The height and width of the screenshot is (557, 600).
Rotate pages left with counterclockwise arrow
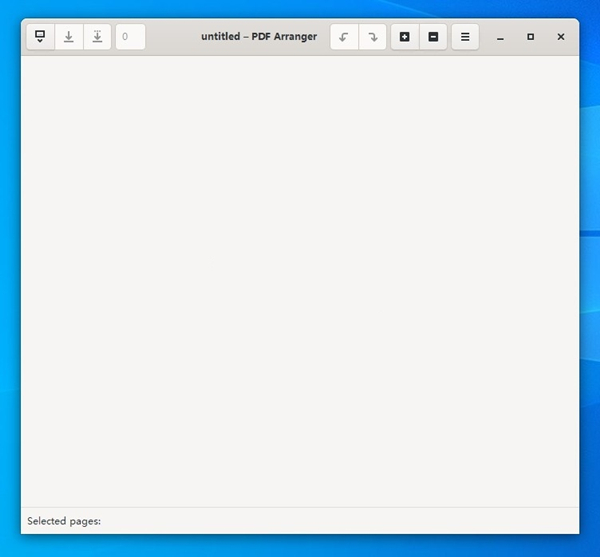(344, 37)
